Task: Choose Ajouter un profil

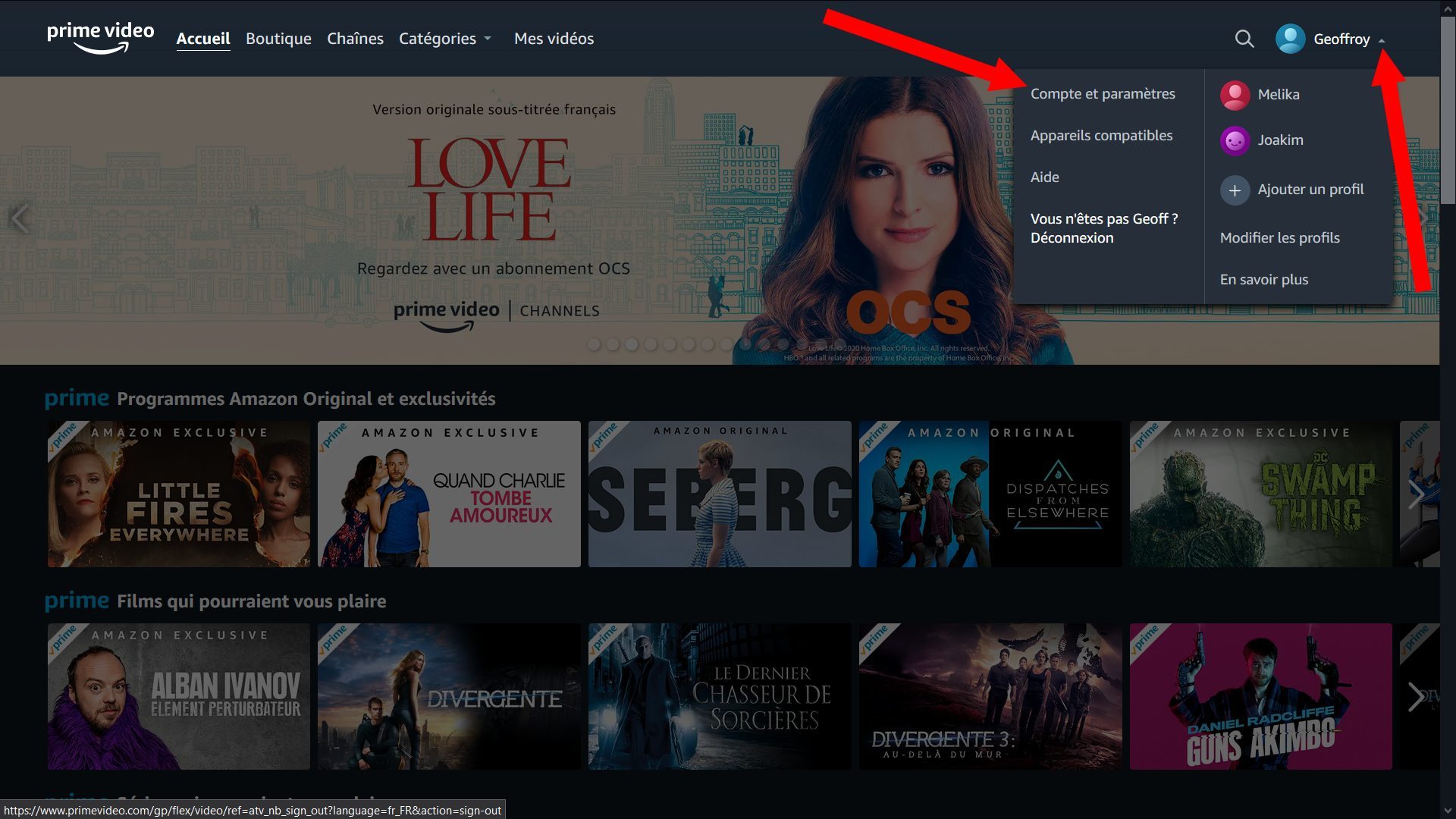Action: pyautogui.click(x=1310, y=190)
